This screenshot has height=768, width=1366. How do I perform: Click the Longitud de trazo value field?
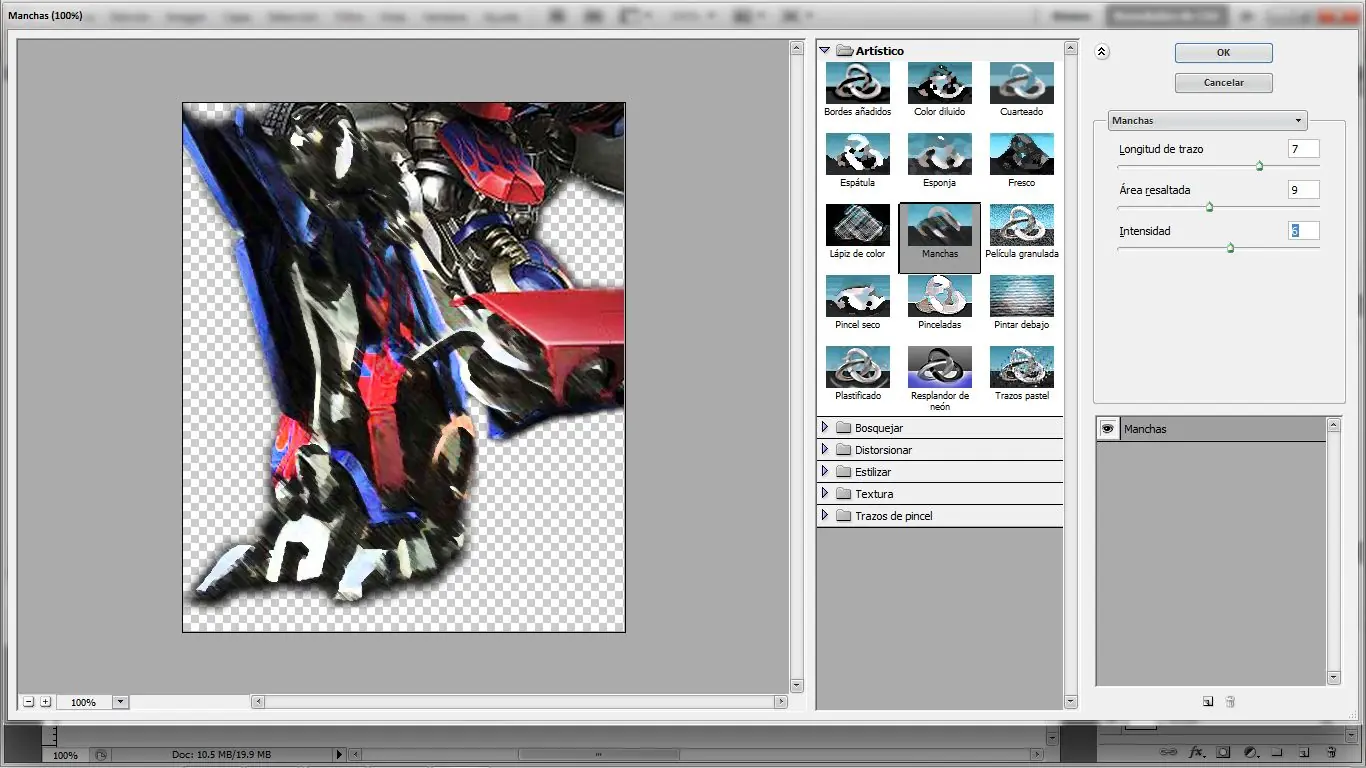tap(1304, 149)
